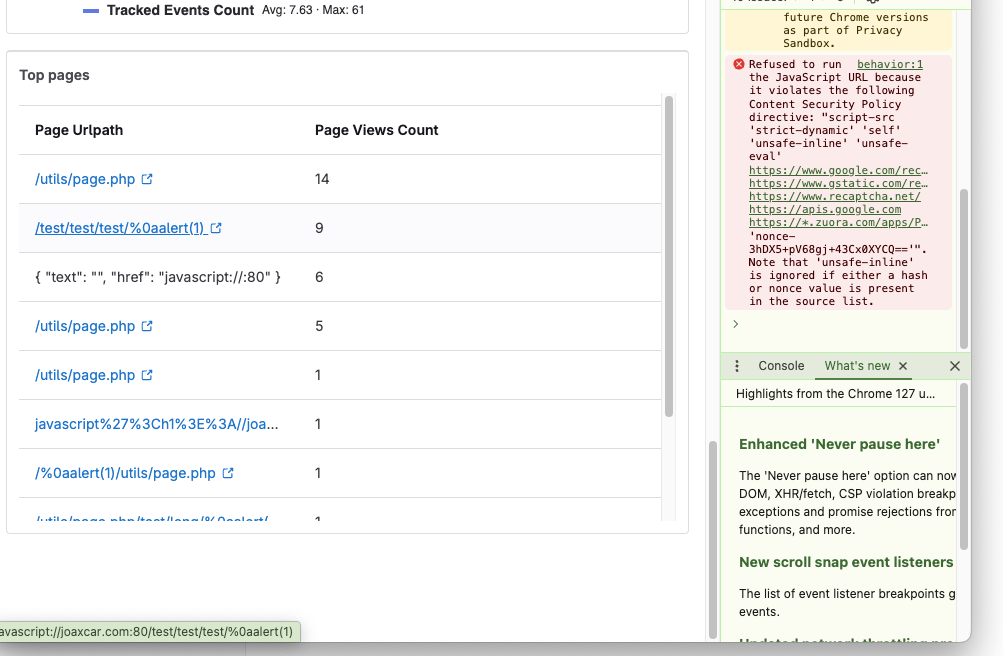Open the https://apis.google.com link in console
Image resolution: width=1003 pixels, height=656 pixels.
click(825, 210)
